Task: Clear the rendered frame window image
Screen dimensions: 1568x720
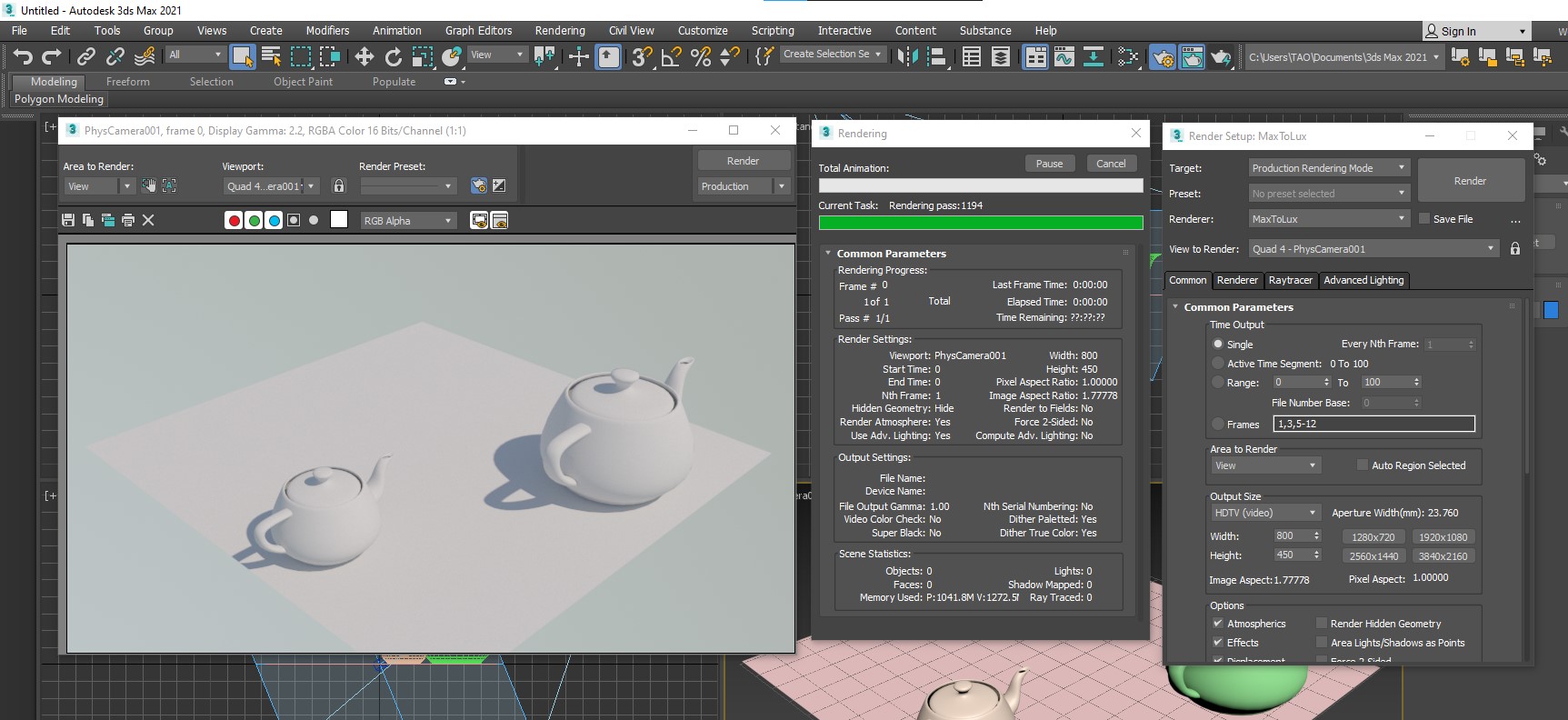Action: [148, 220]
